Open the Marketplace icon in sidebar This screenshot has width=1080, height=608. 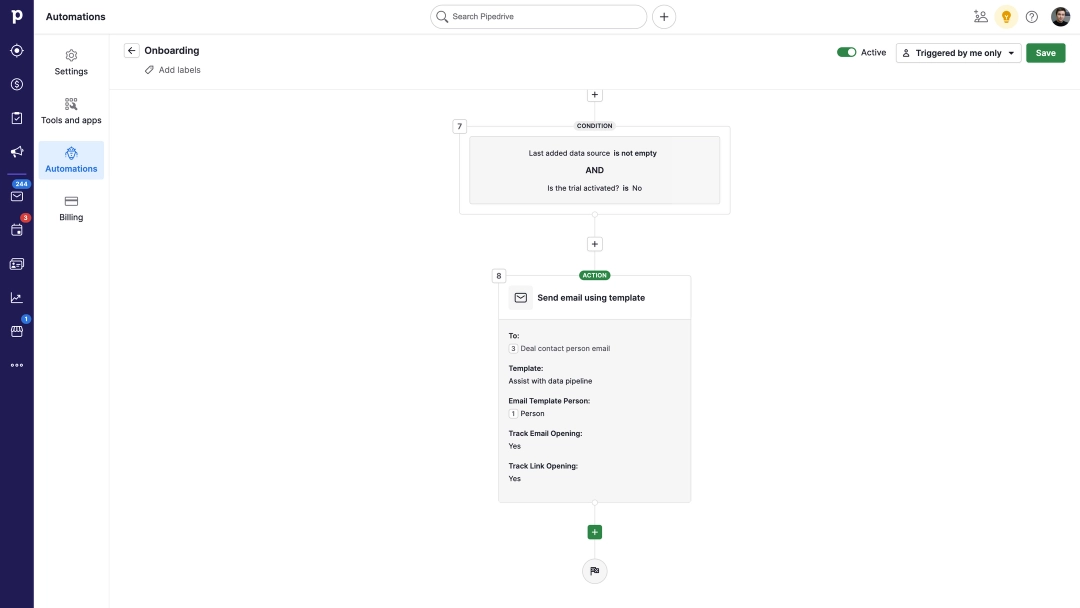(x=17, y=331)
